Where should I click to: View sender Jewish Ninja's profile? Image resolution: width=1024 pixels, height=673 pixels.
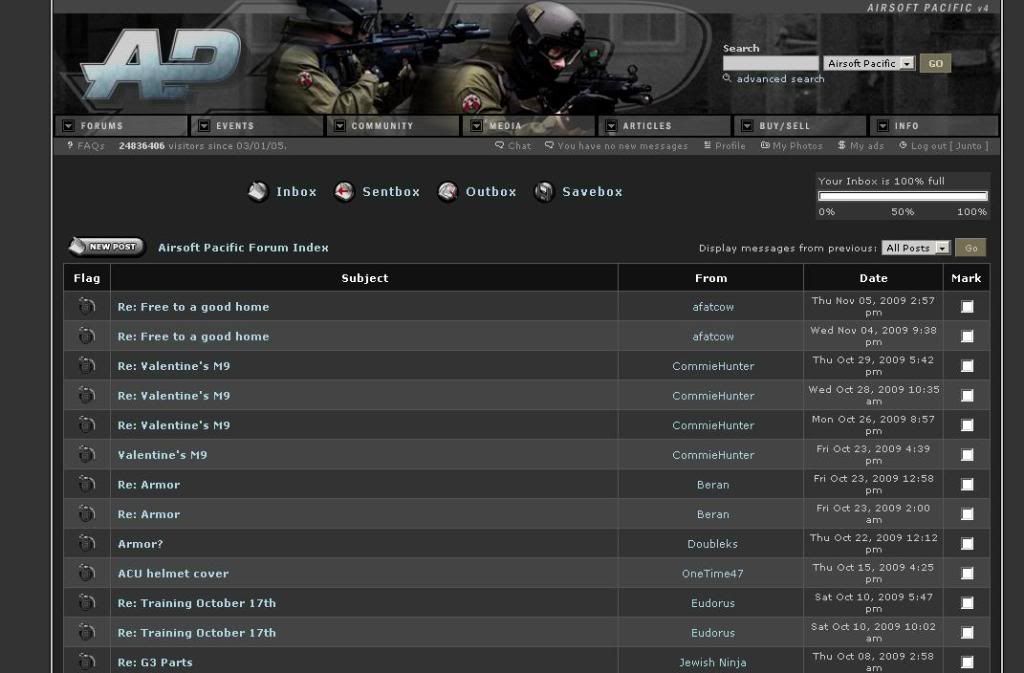point(712,662)
